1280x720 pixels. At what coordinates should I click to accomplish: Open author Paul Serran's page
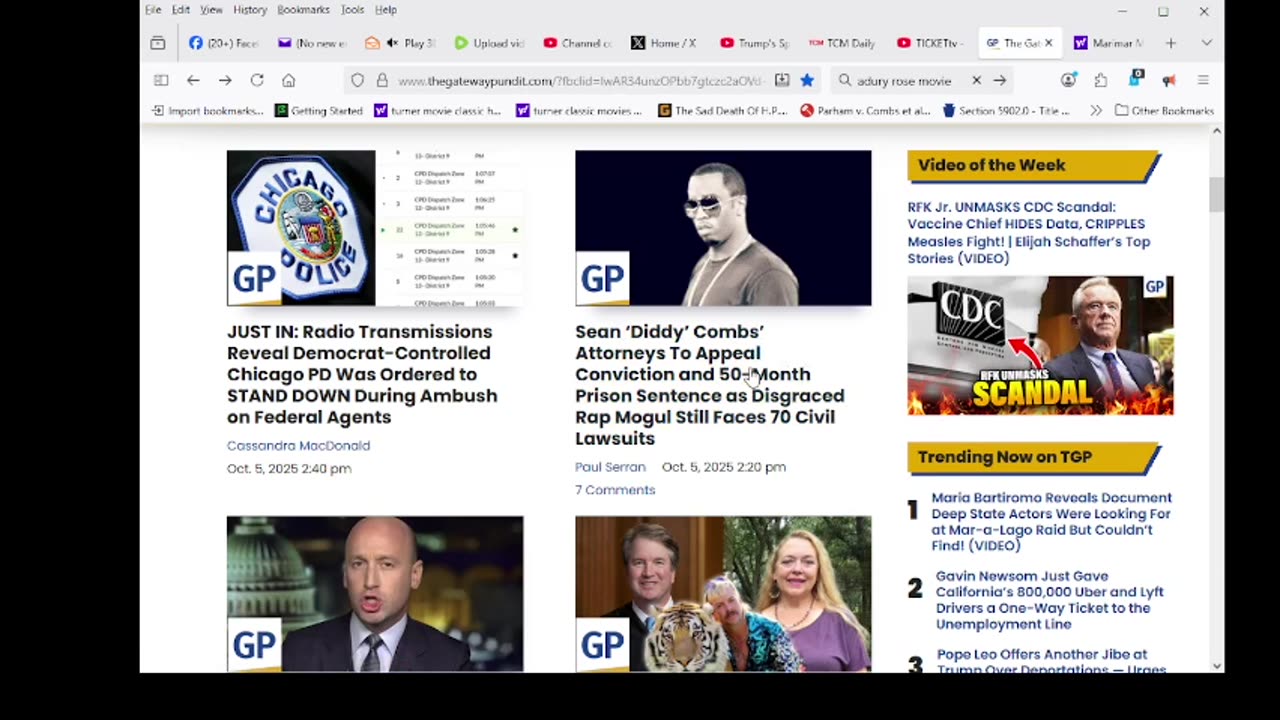pos(610,467)
